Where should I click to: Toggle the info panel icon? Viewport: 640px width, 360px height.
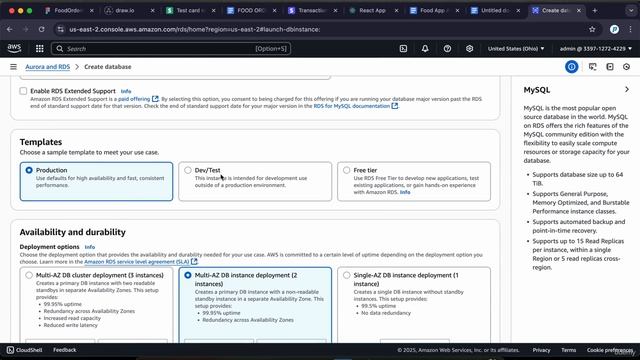(571, 67)
